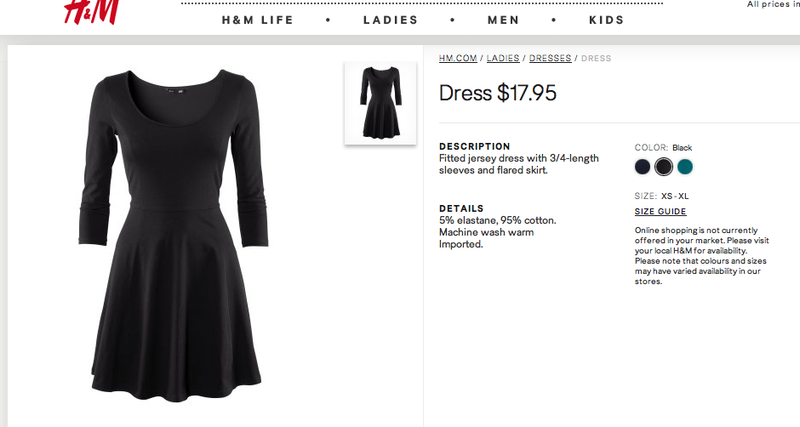Click the Dress $17.95 product title
The height and width of the screenshot is (427, 800).
click(497, 93)
